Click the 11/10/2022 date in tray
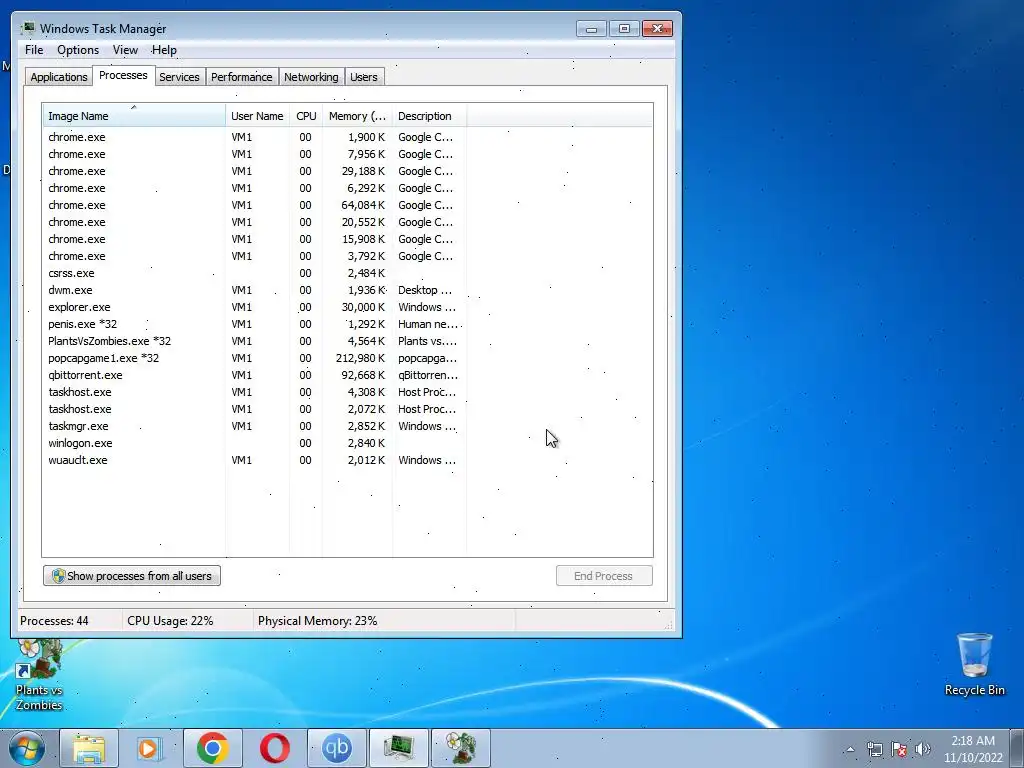1024x768 pixels. [972, 758]
